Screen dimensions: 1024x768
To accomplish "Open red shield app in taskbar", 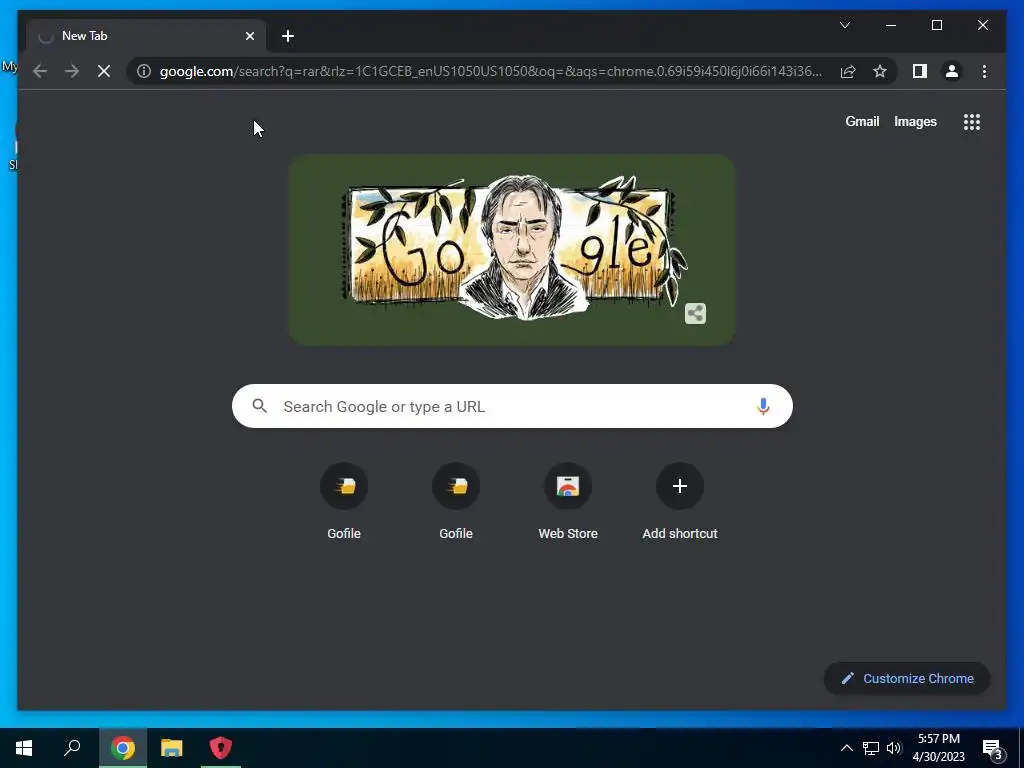I will [x=221, y=748].
